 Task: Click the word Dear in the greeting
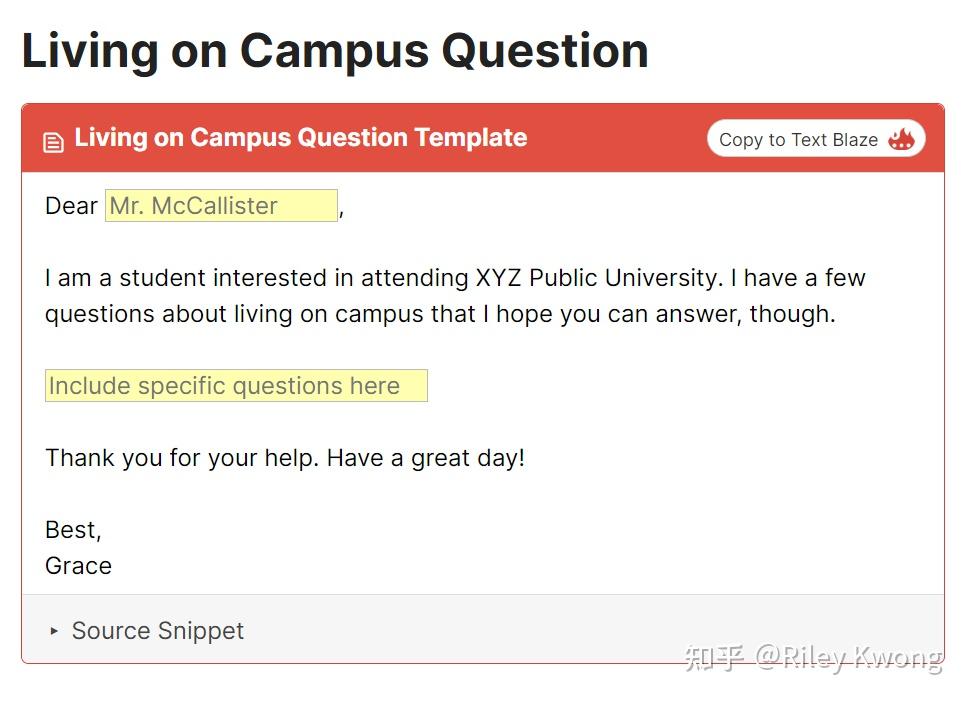tap(71, 206)
